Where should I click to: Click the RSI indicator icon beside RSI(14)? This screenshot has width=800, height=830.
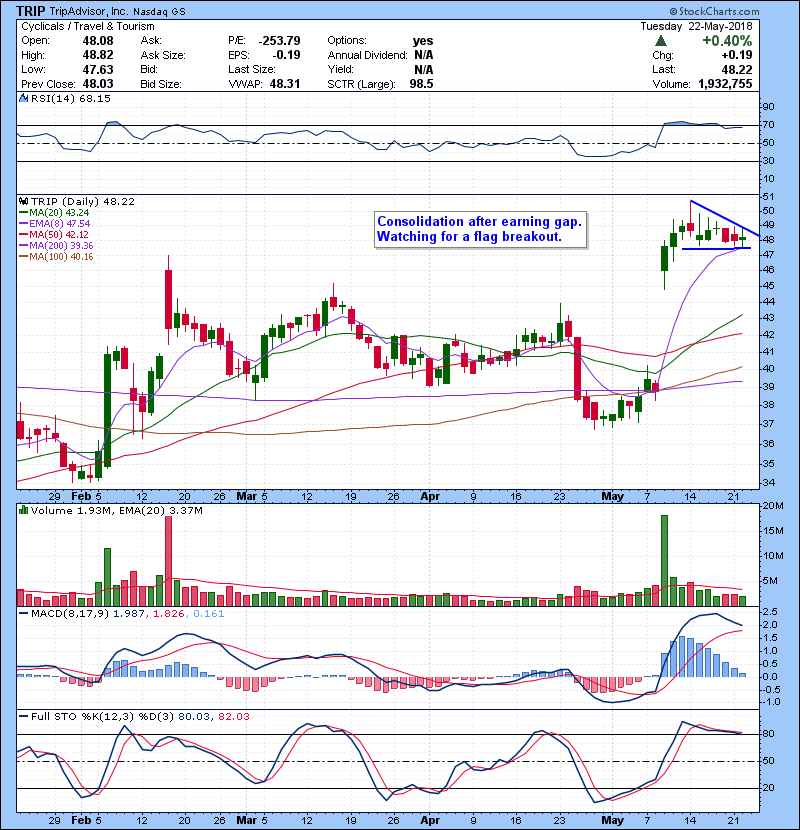point(24,98)
